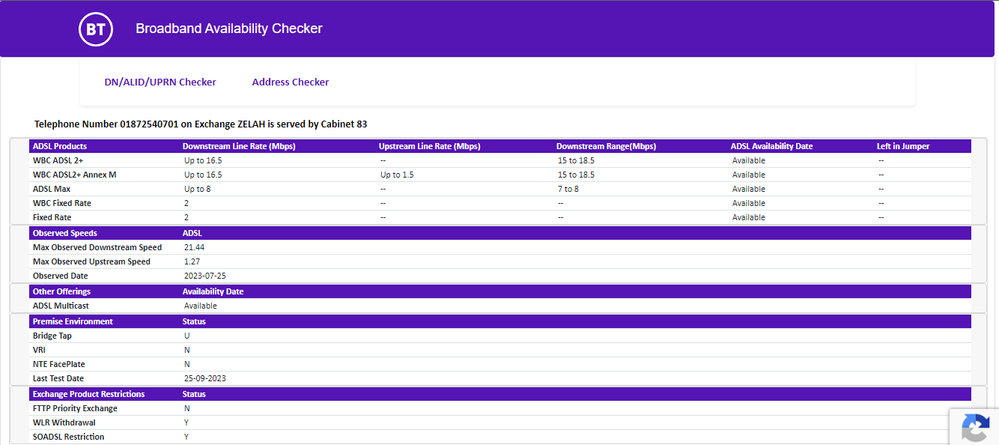
Task: Click the Up to 1.5 upstream value
Action: [x=397, y=175]
